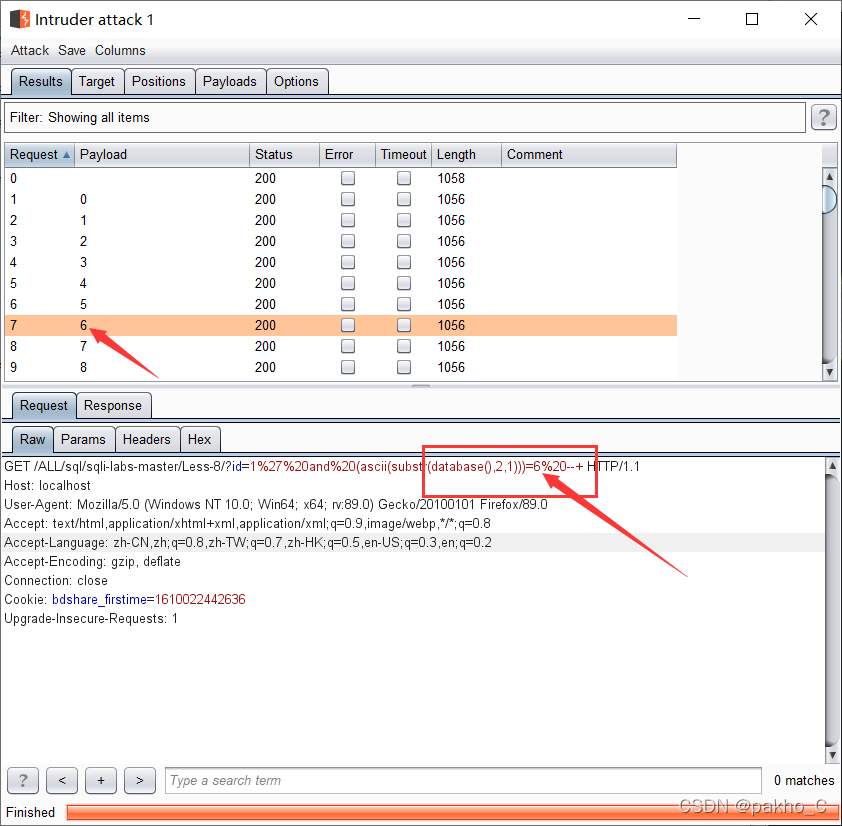842x826 pixels.
Task: Toggle Error checkbox in request 1 row
Action: (x=348, y=199)
